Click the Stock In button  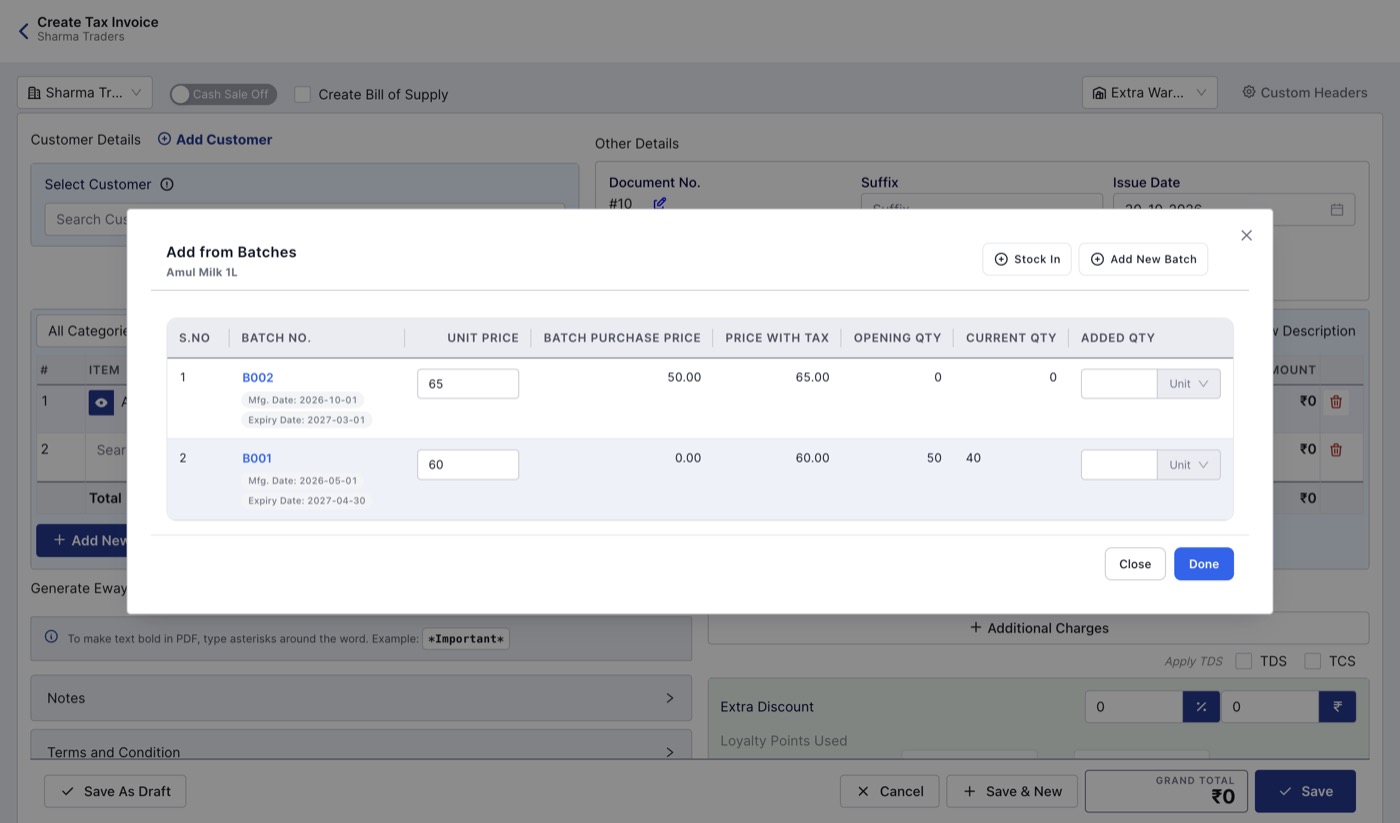click(x=1027, y=259)
